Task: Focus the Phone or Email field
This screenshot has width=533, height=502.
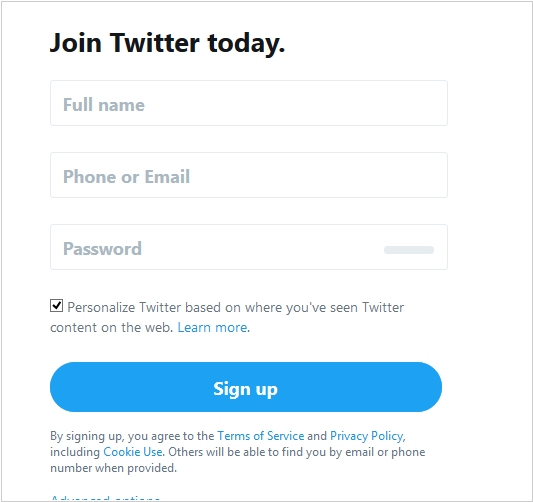Action: [249, 175]
